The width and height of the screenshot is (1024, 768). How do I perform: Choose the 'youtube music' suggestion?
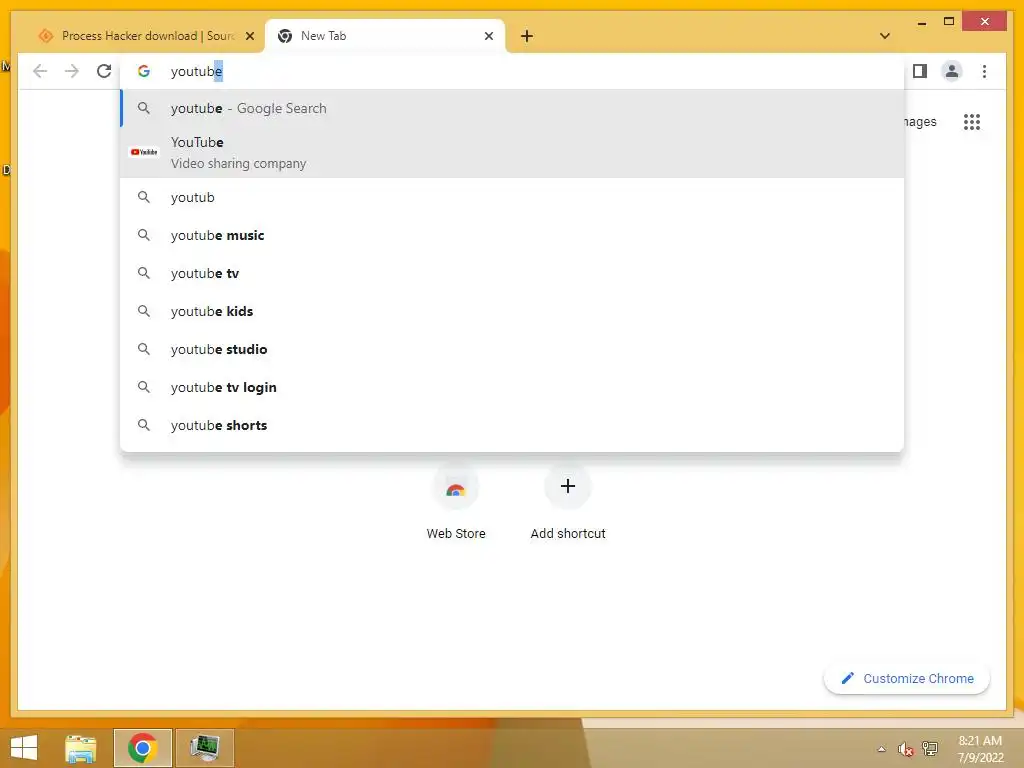click(x=512, y=235)
